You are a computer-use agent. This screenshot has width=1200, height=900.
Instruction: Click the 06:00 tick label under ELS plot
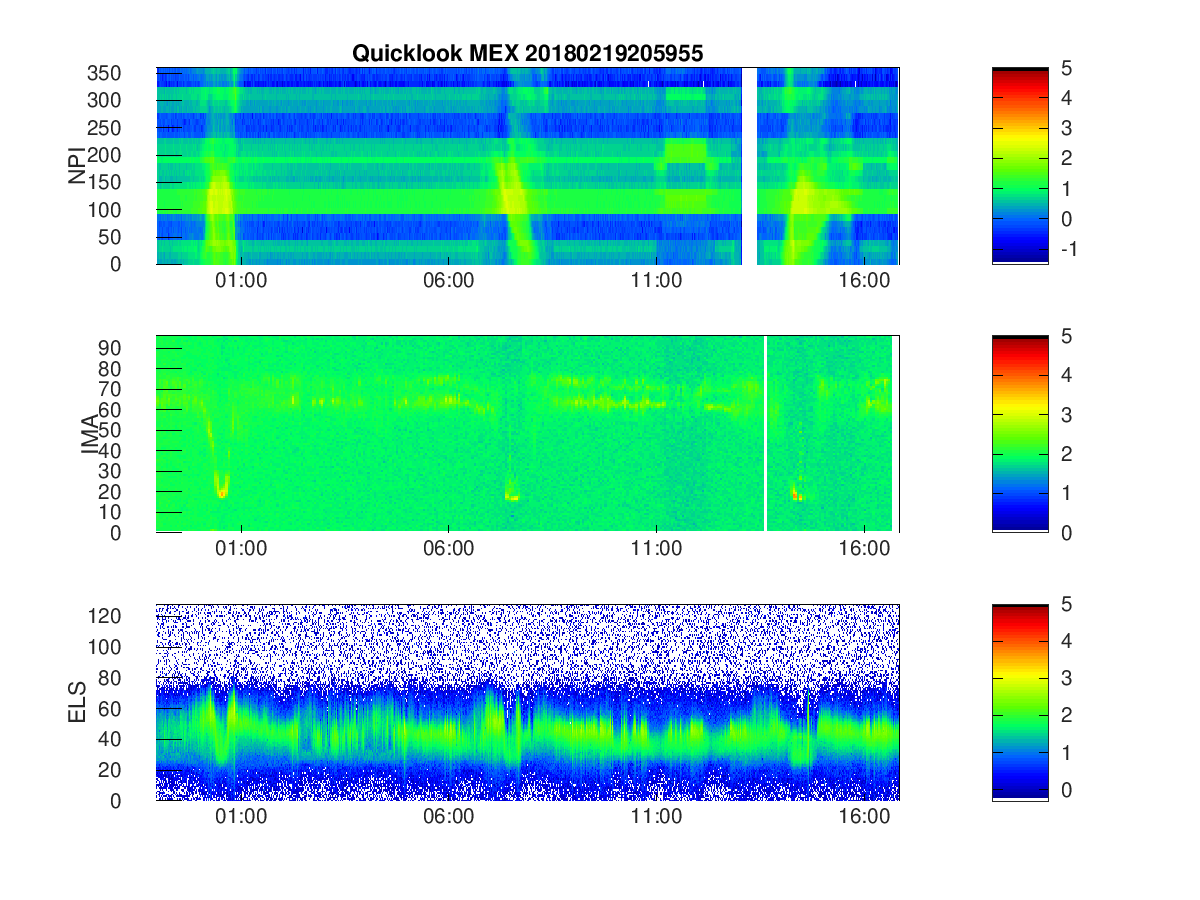(449, 818)
